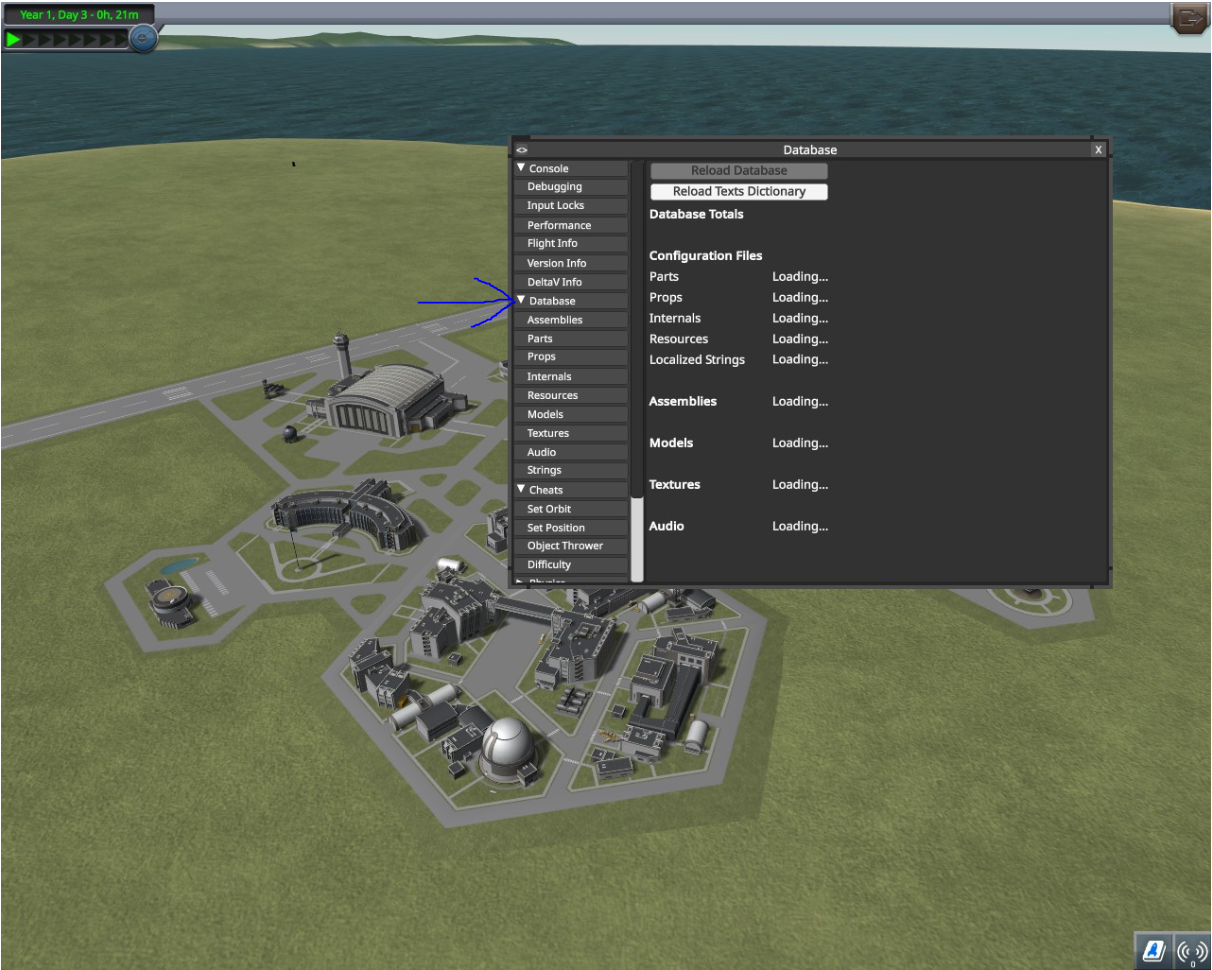The width and height of the screenshot is (1212, 970).
Task: Click the Year 1, Day 3 clock display
Action: tap(79, 15)
